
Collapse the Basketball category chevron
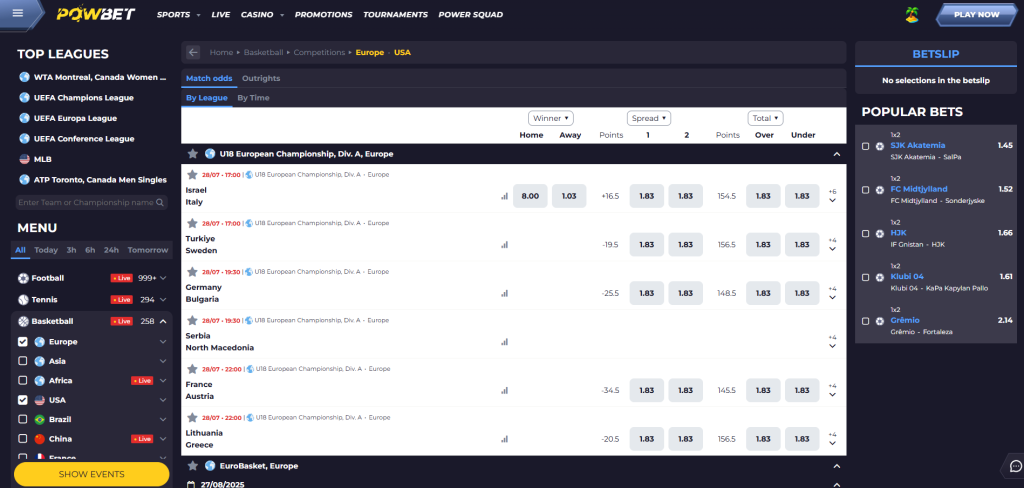(x=163, y=321)
